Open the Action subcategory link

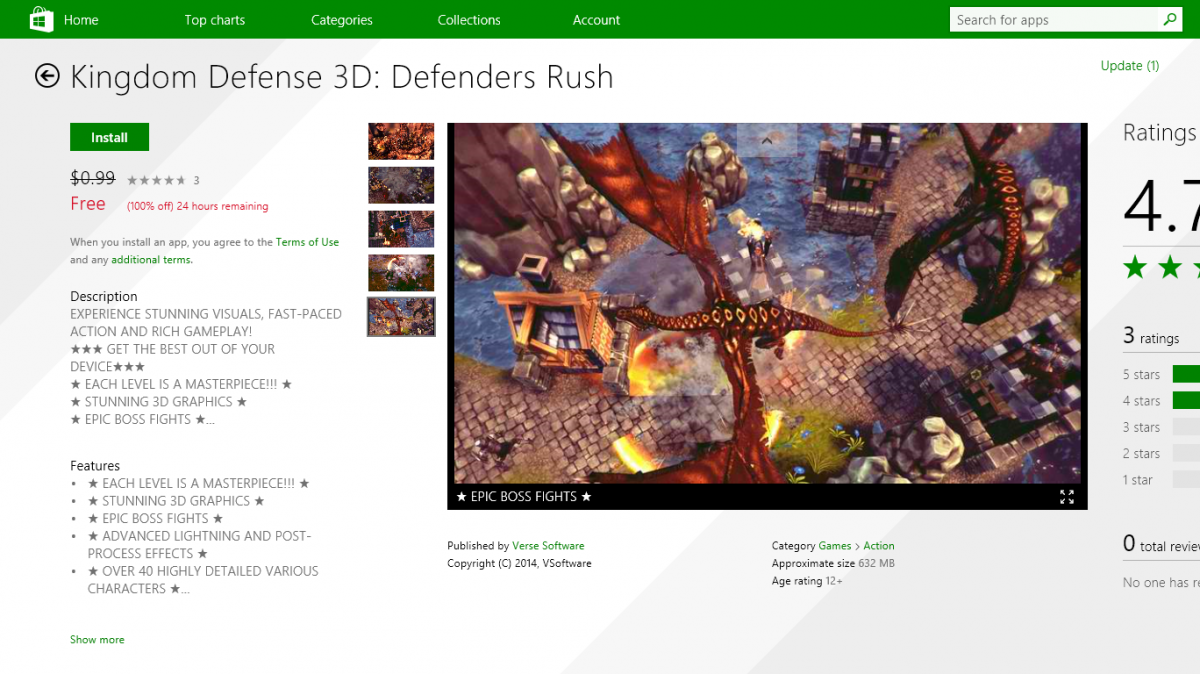click(x=879, y=546)
